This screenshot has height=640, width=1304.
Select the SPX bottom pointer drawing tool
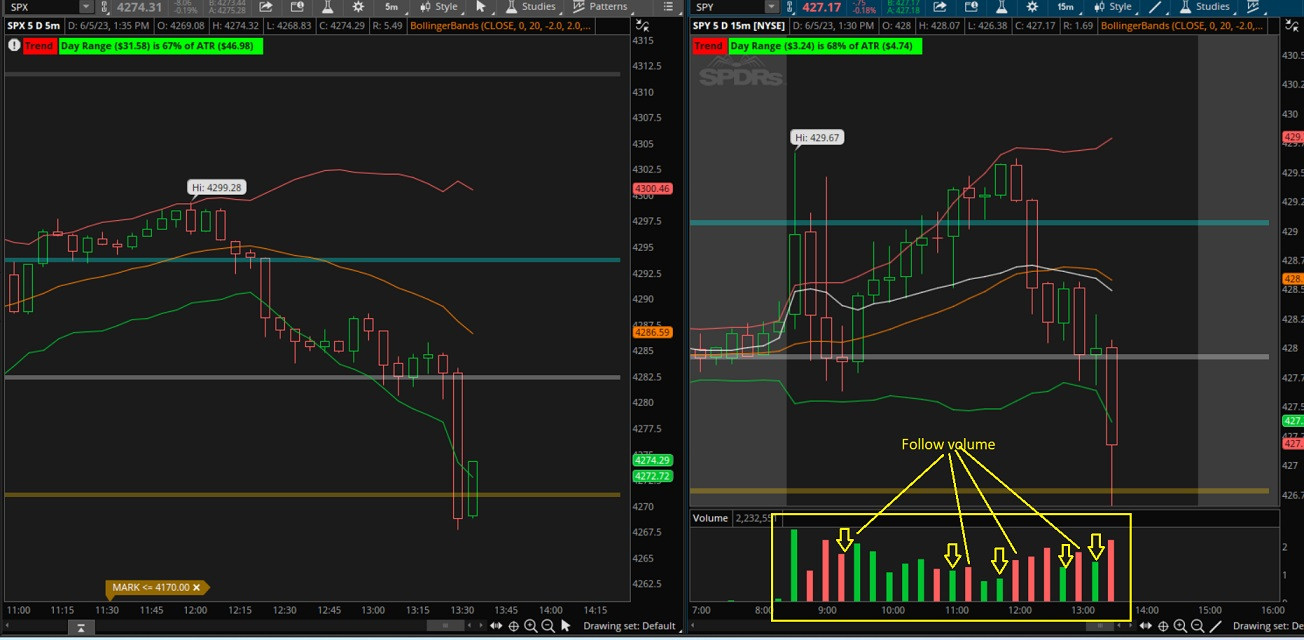[x=566, y=626]
